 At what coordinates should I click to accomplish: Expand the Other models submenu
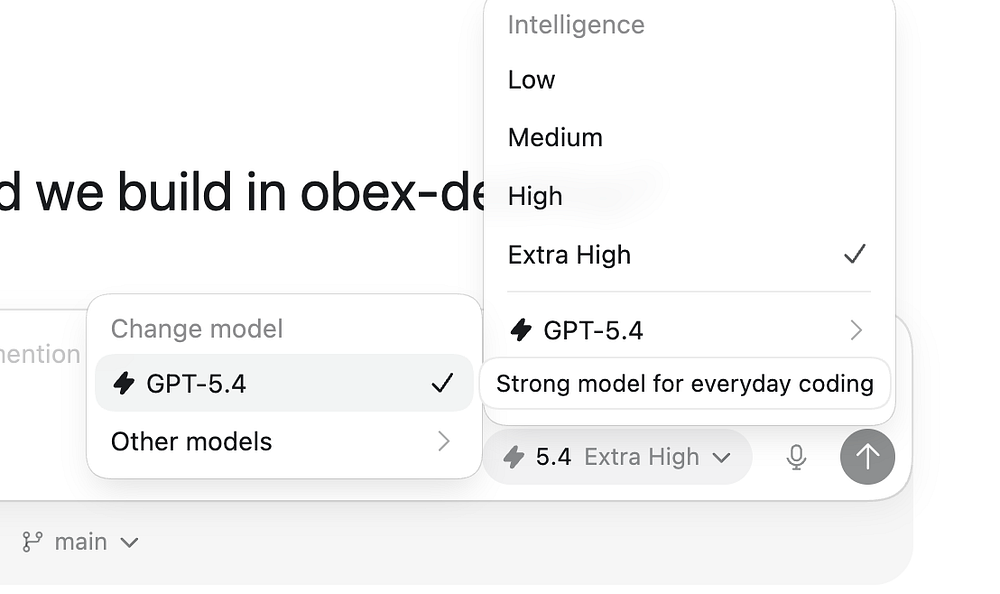click(284, 441)
